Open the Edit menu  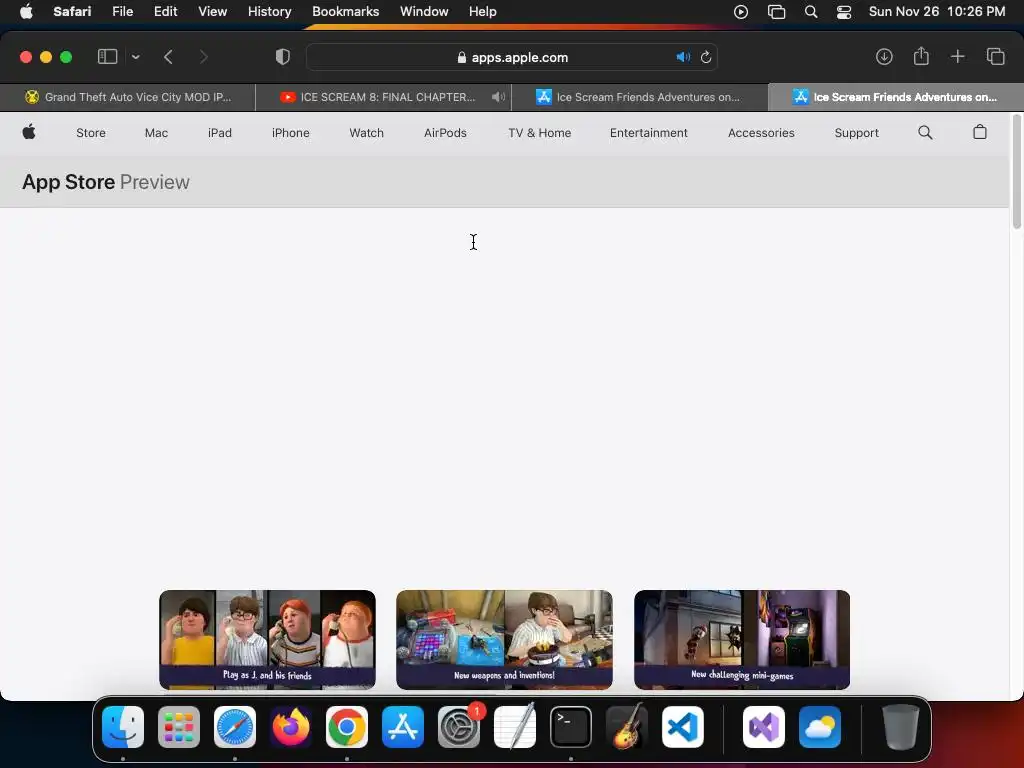point(165,11)
